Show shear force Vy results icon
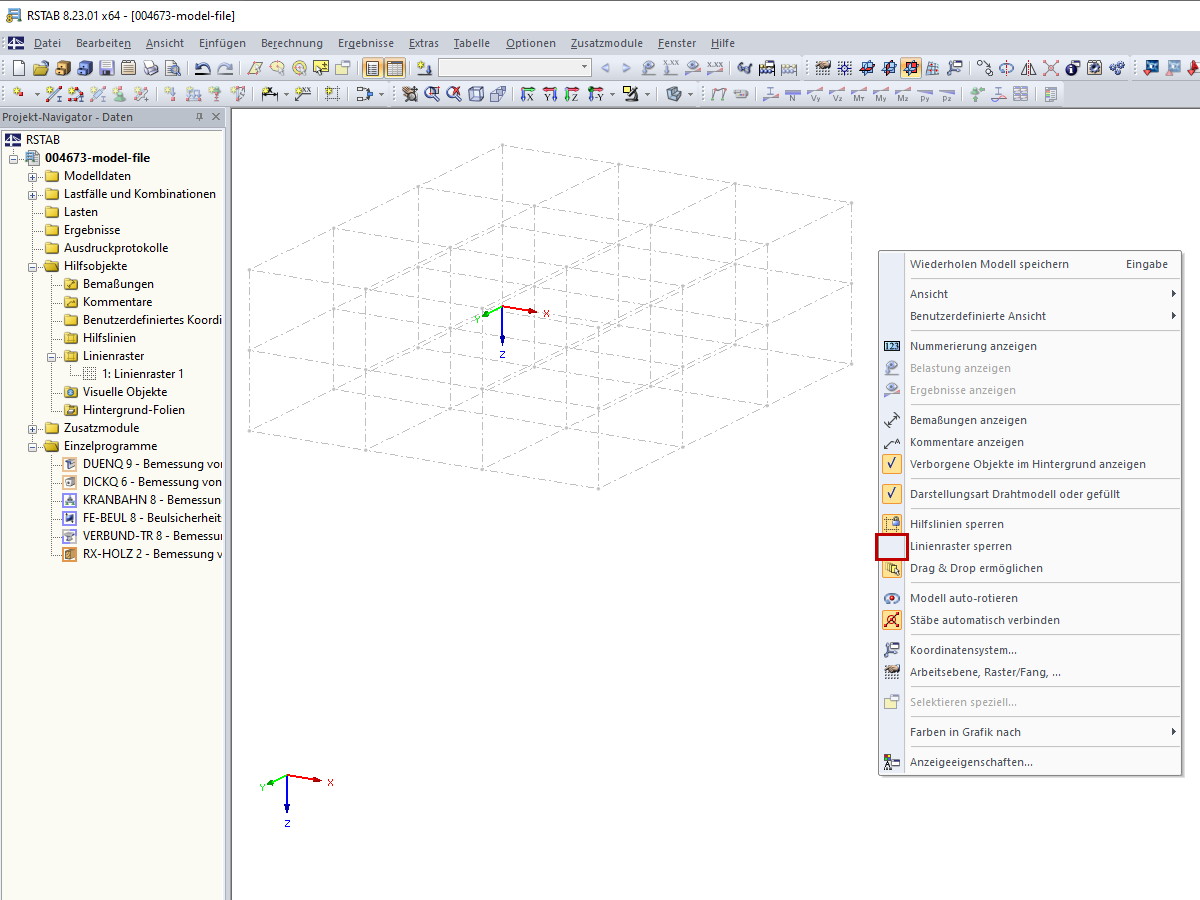The image size is (1200, 900). 815,94
